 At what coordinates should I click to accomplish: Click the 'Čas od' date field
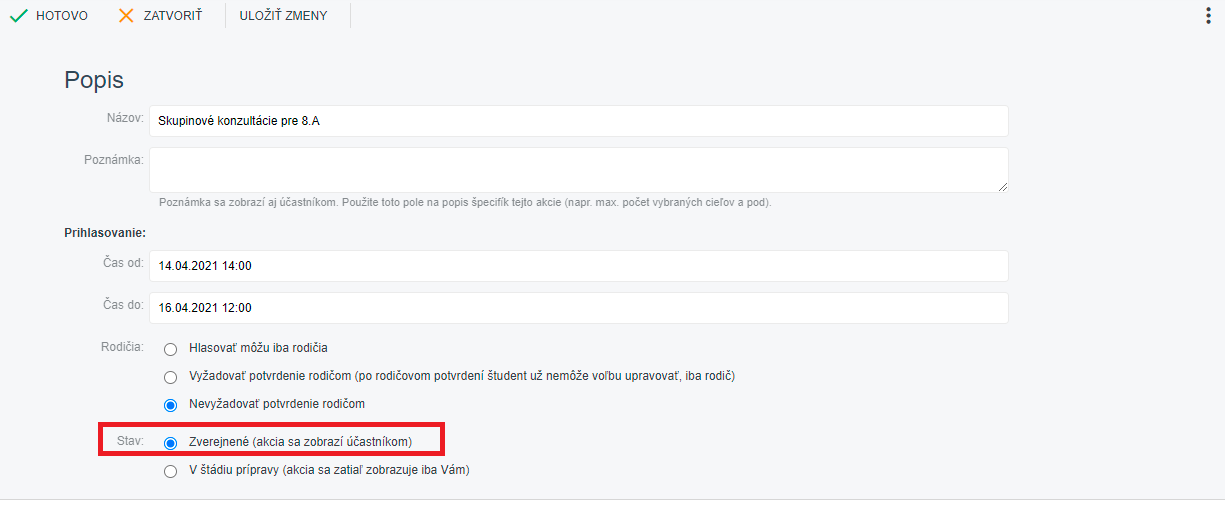coord(579,266)
